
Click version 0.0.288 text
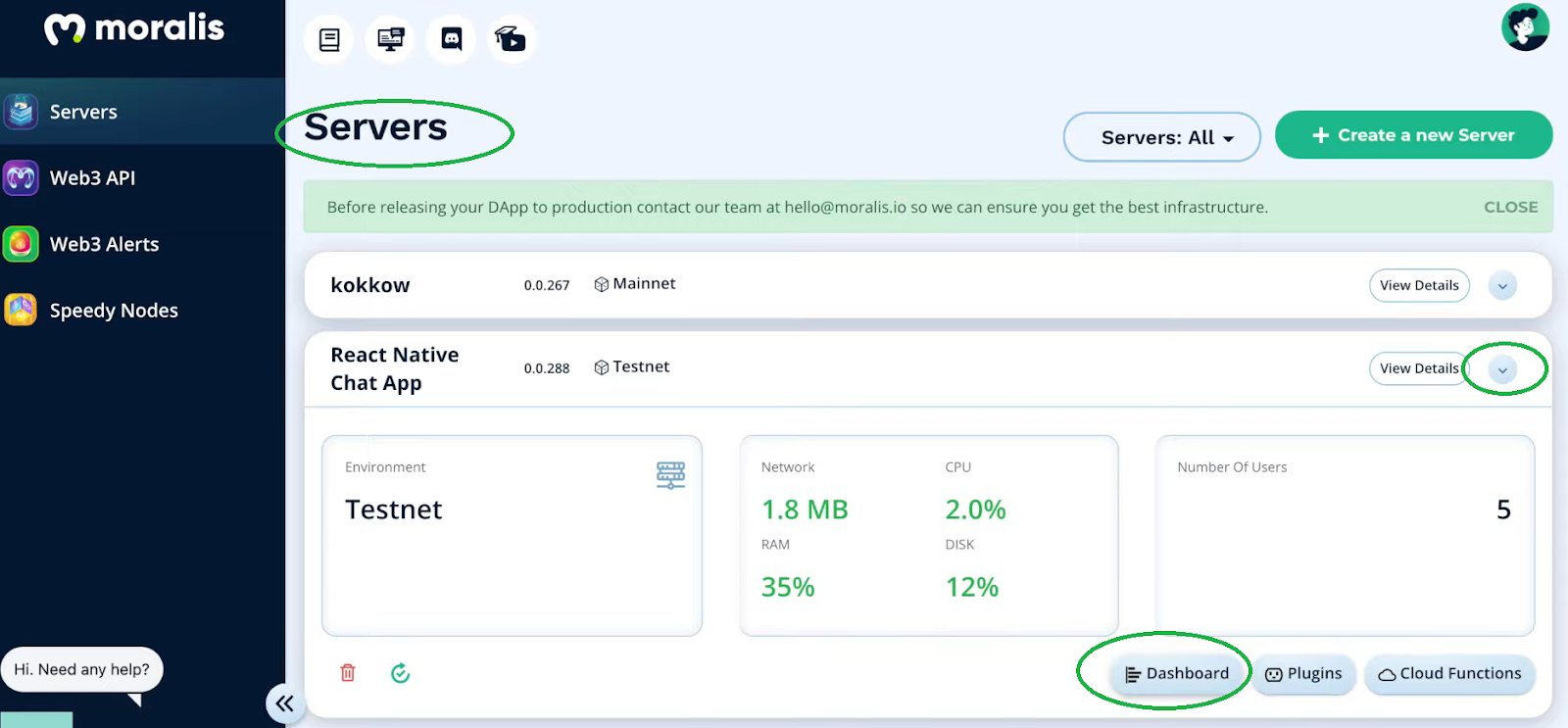pyautogui.click(x=546, y=368)
